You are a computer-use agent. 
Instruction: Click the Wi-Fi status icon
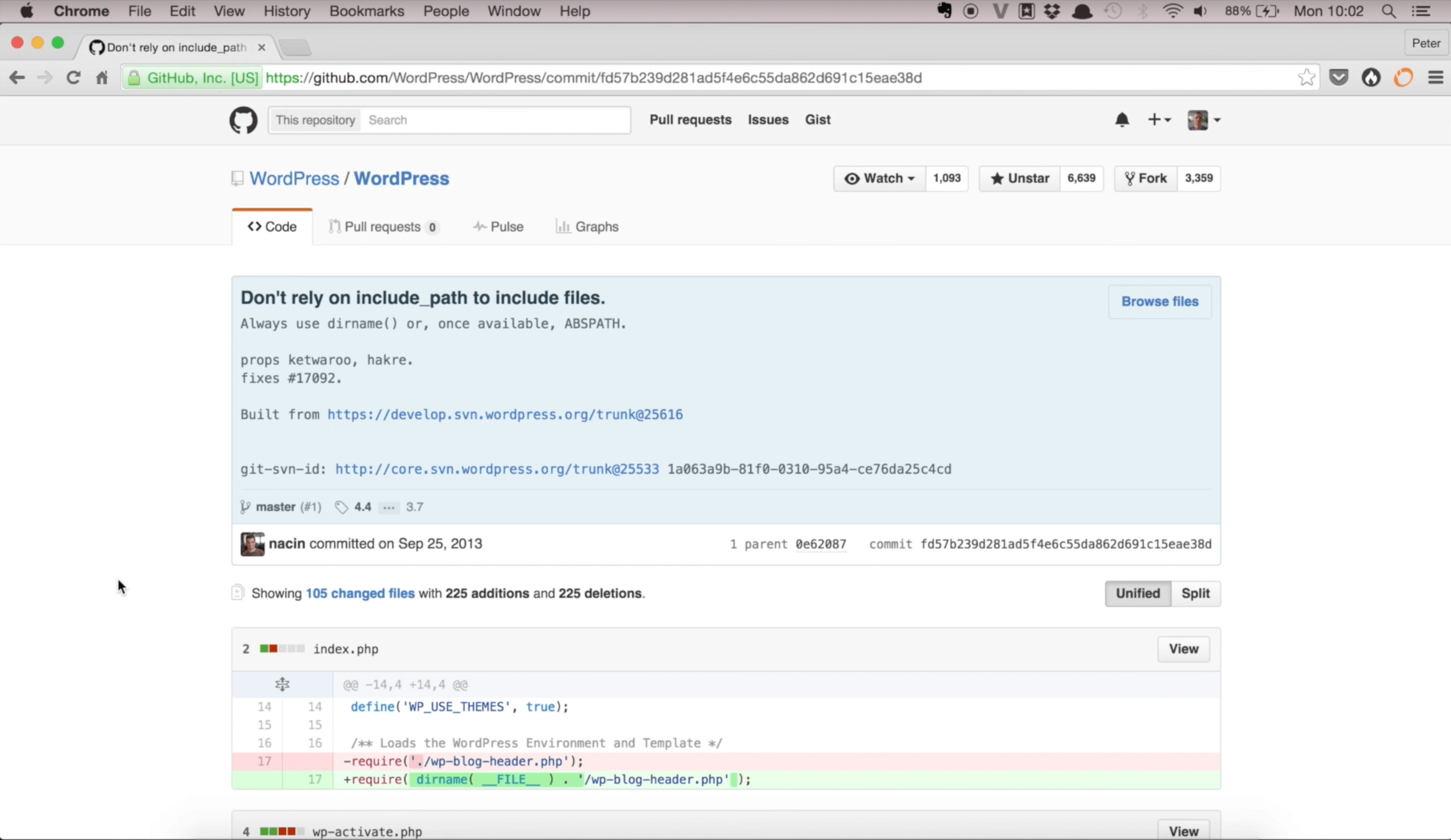1172,11
